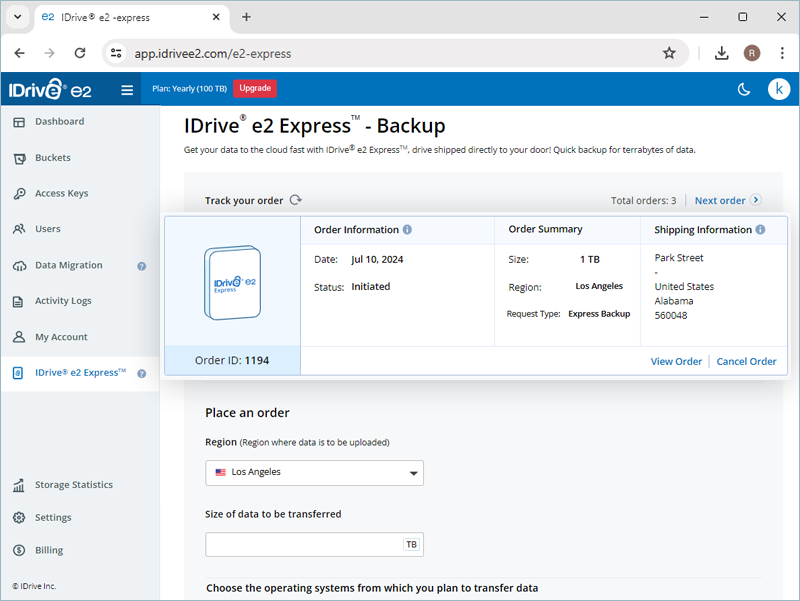The height and width of the screenshot is (601, 800).
Task: Open the 'k' user profile avatar
Action: (x=779, y=89)
